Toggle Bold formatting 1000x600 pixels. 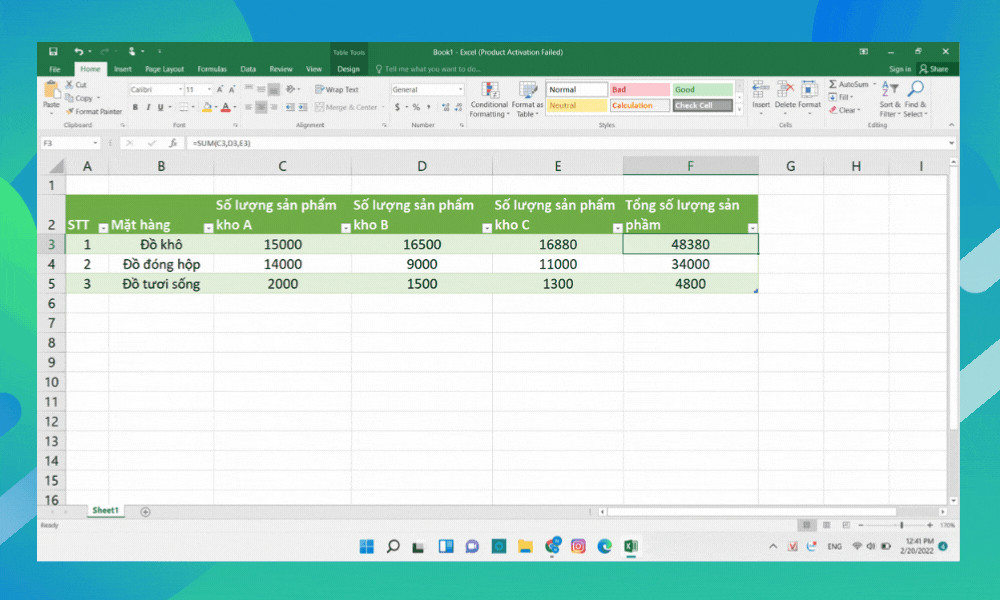pos(134,107)
